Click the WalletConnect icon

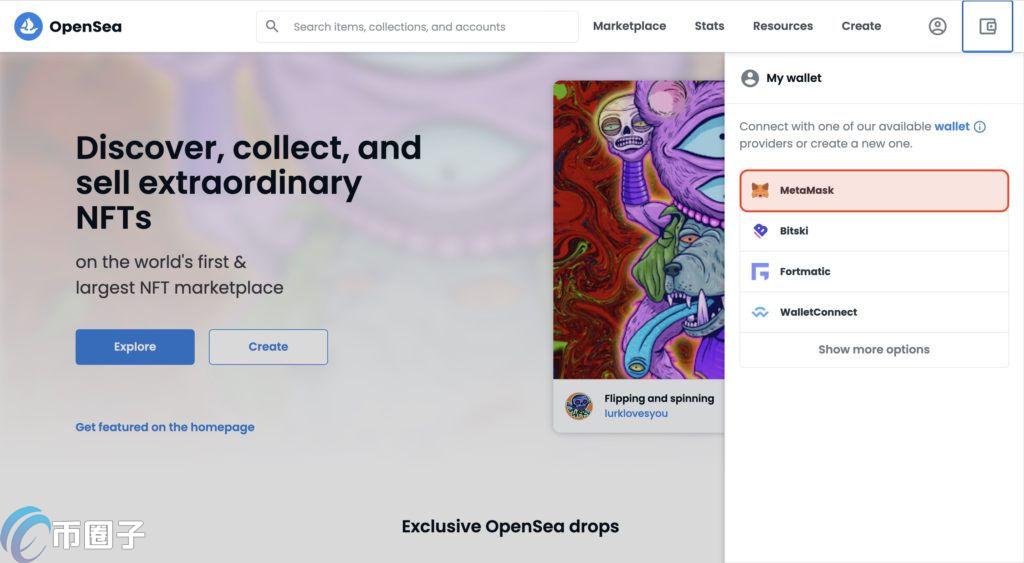pos(760,312)
